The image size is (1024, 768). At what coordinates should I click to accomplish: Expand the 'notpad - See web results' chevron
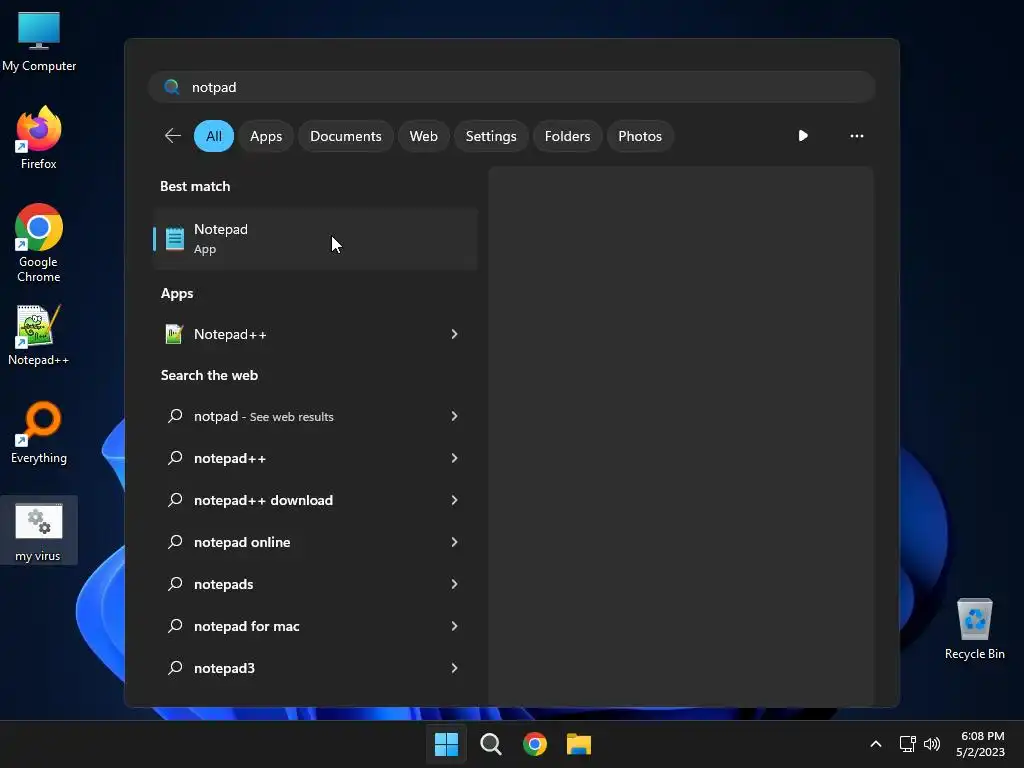pos(455,416)
